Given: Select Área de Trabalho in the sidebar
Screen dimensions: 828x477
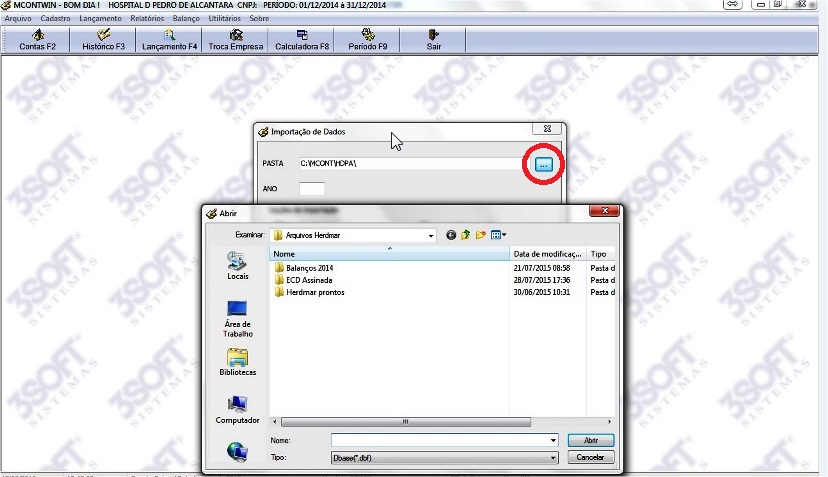Looking at the screenshot, I should 237,319.
